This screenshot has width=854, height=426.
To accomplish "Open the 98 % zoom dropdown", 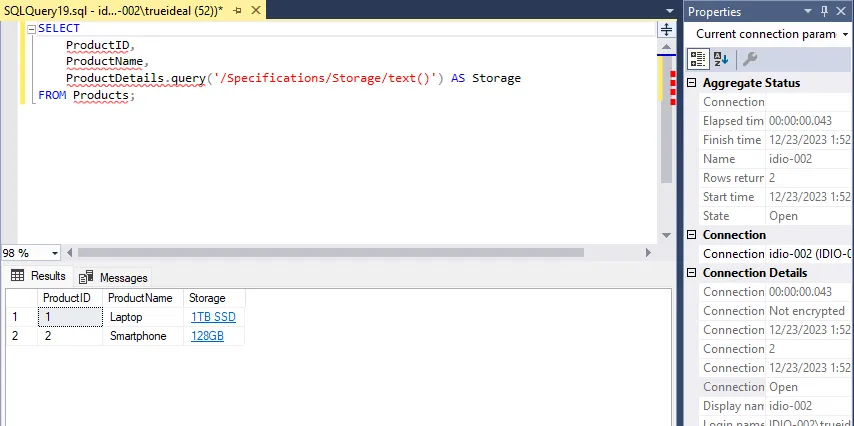I will pos(54,254).
